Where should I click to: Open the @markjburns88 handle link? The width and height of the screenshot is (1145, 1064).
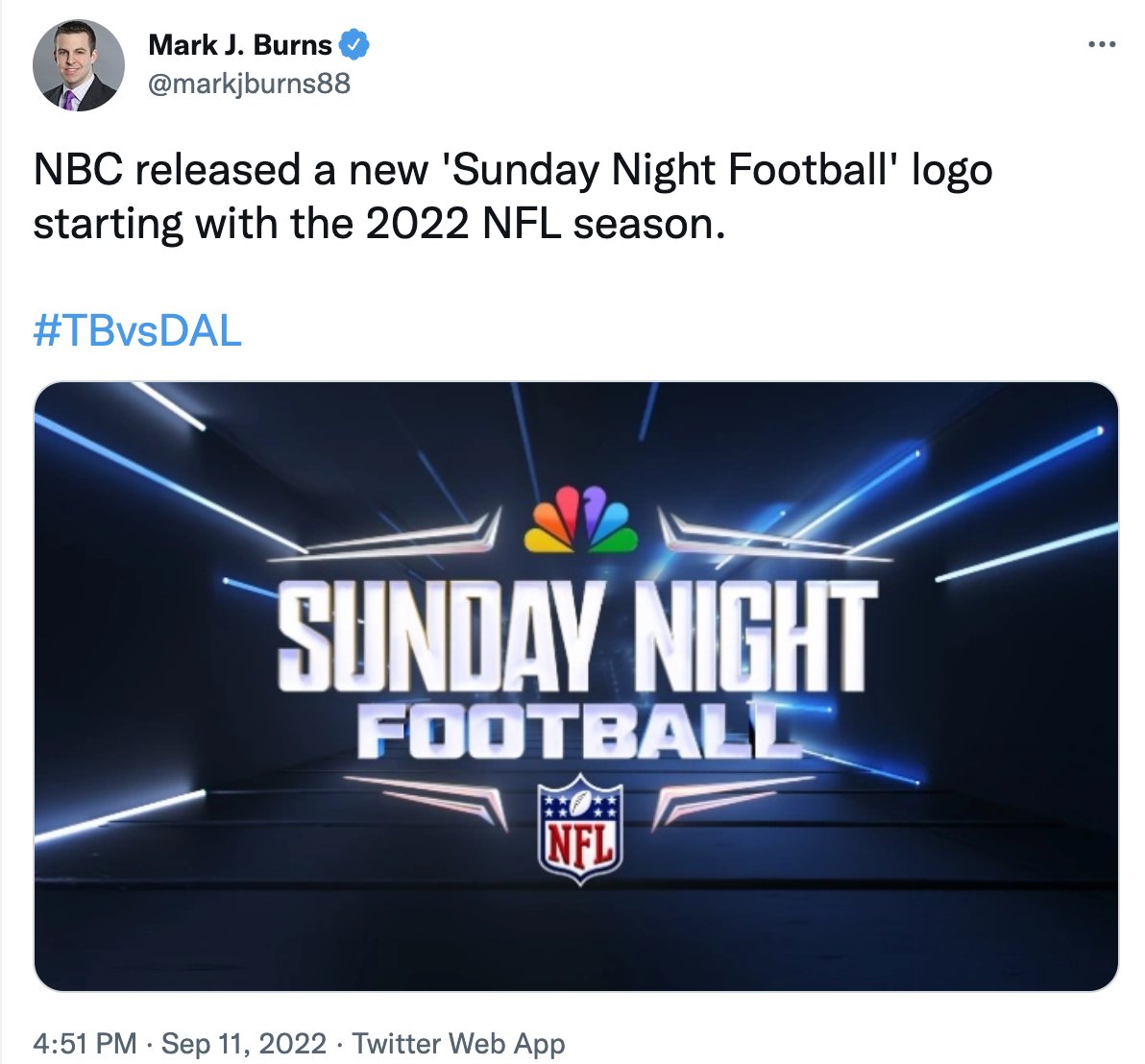pos(250,84)
